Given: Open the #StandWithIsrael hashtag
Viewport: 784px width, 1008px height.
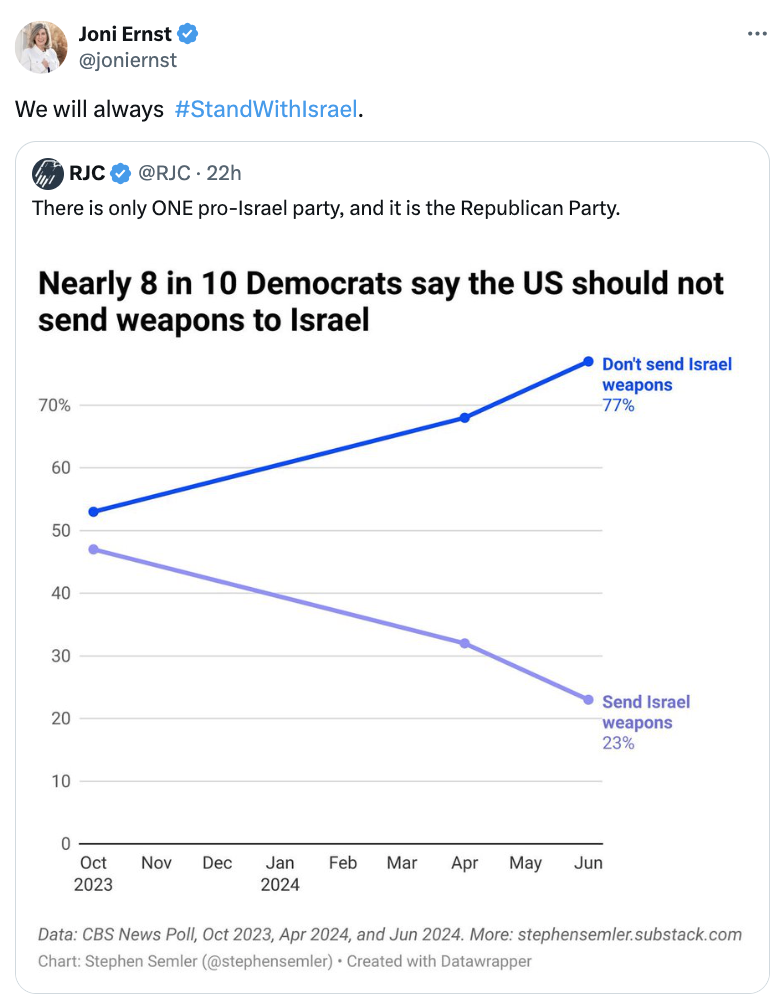Looking at the screenshot, I should point(265,109).
